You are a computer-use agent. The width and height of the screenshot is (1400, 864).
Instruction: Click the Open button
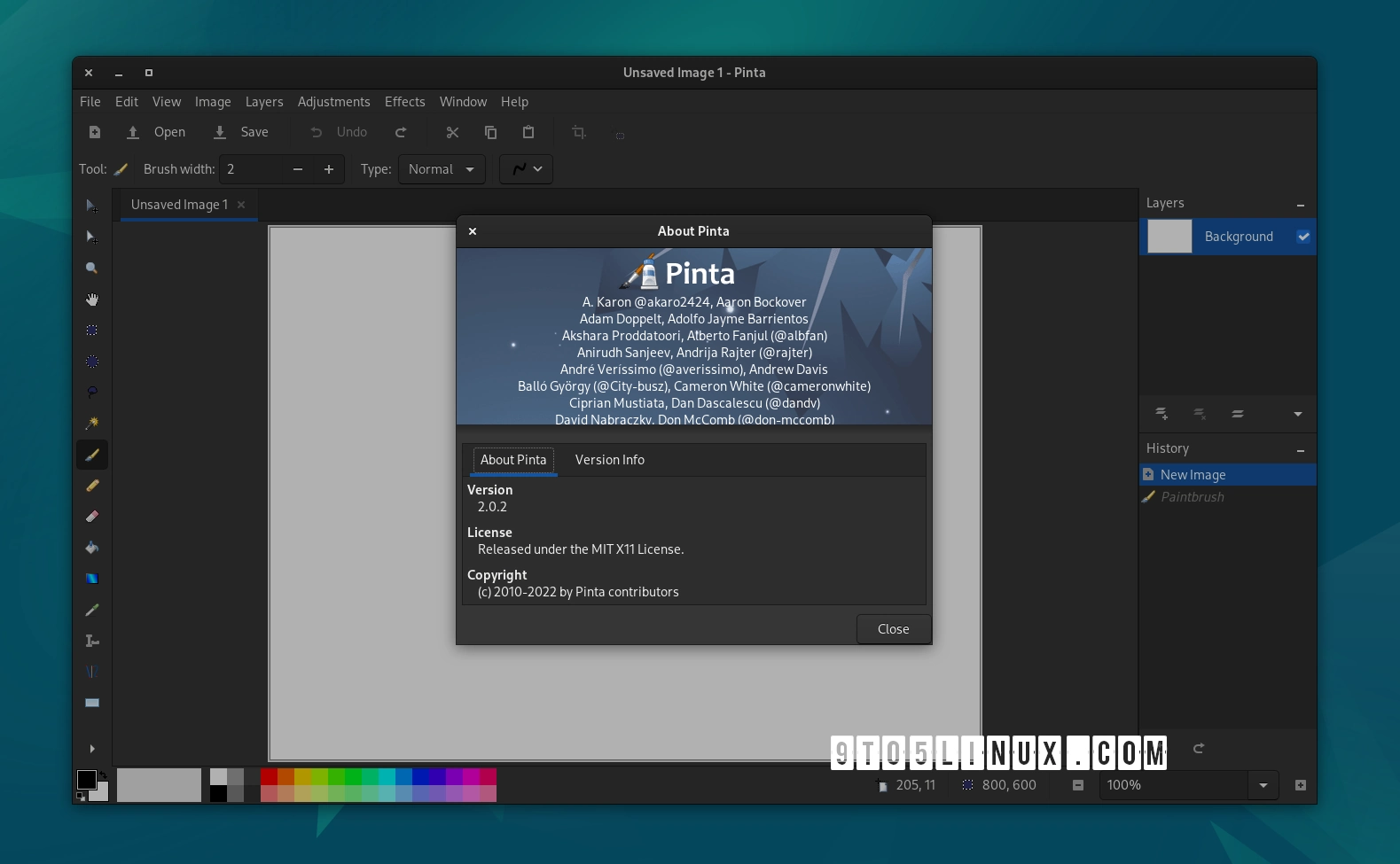[x=156, y=132]
